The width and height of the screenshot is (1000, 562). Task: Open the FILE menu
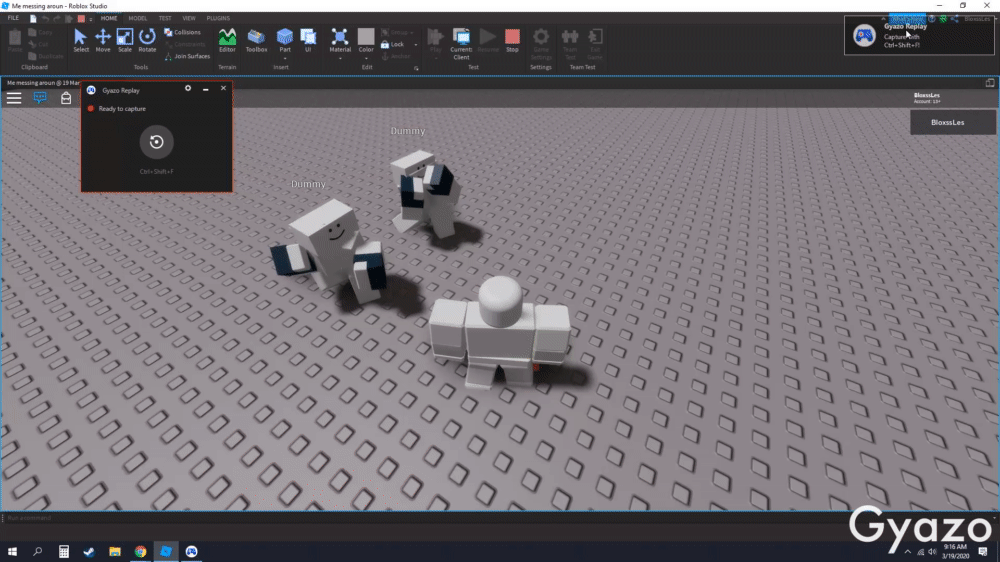click(x=13, y=18)
